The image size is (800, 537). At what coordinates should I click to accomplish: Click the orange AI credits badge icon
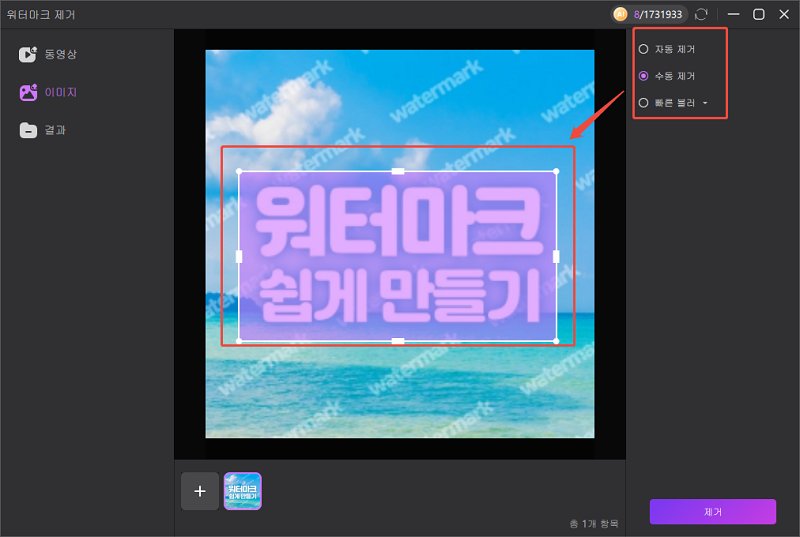[621, 14]
